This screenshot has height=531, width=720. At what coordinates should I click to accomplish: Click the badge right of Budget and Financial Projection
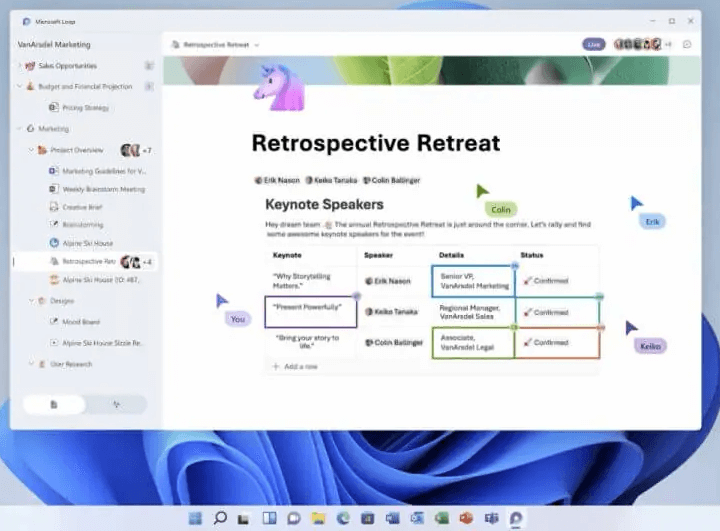pos(149,86)
